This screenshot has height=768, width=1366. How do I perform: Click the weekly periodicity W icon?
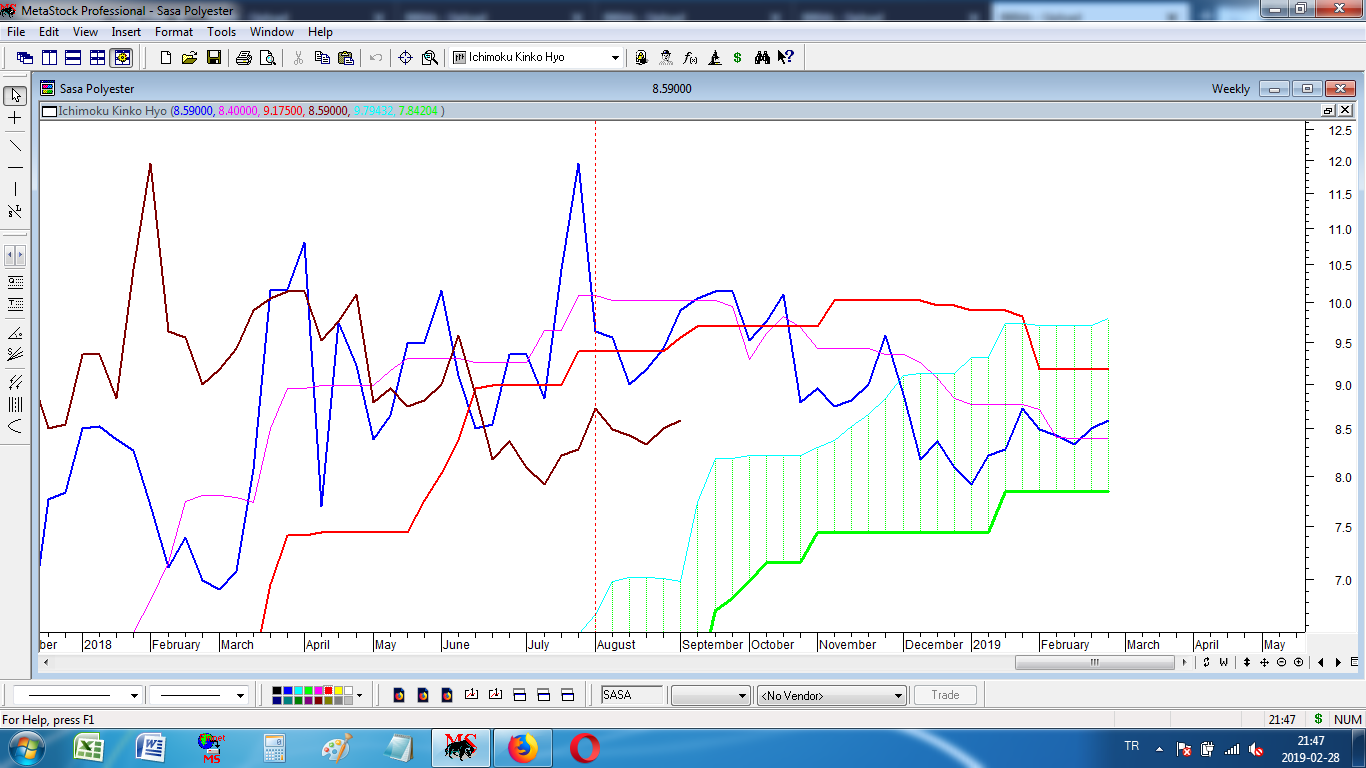pyautogui.click(x=1223, y=662)
